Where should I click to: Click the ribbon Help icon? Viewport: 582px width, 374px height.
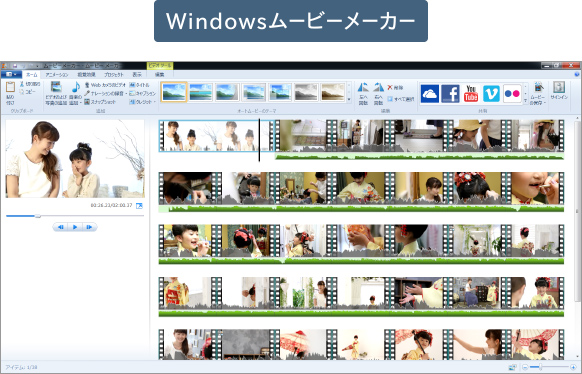(577, 75)
